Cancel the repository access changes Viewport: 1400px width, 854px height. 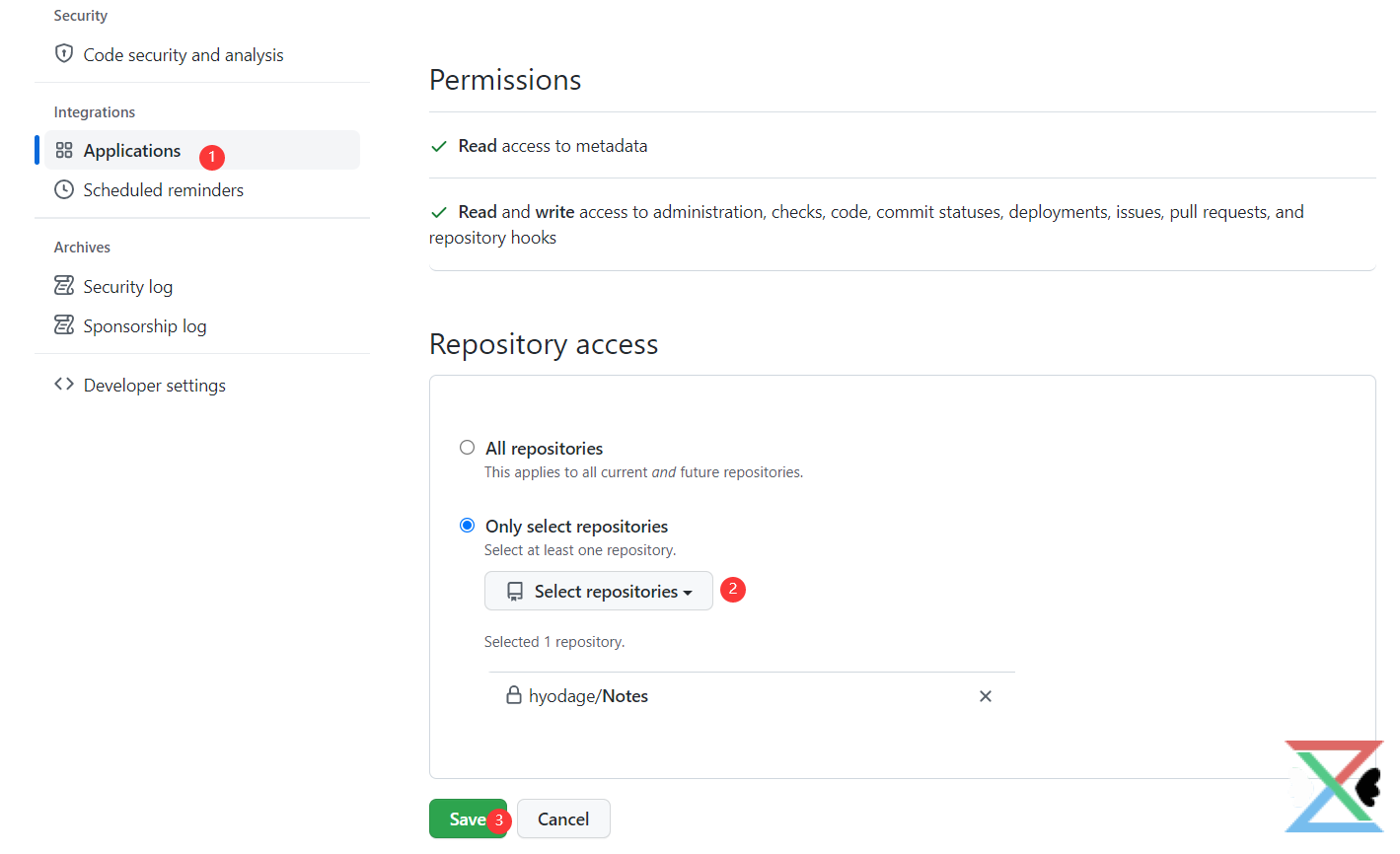click(x=563, y=818)
